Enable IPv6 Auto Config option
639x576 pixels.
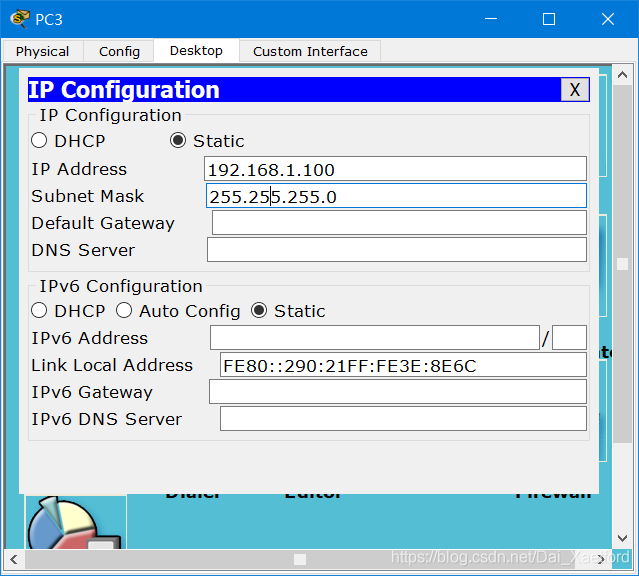coord(125,311)
